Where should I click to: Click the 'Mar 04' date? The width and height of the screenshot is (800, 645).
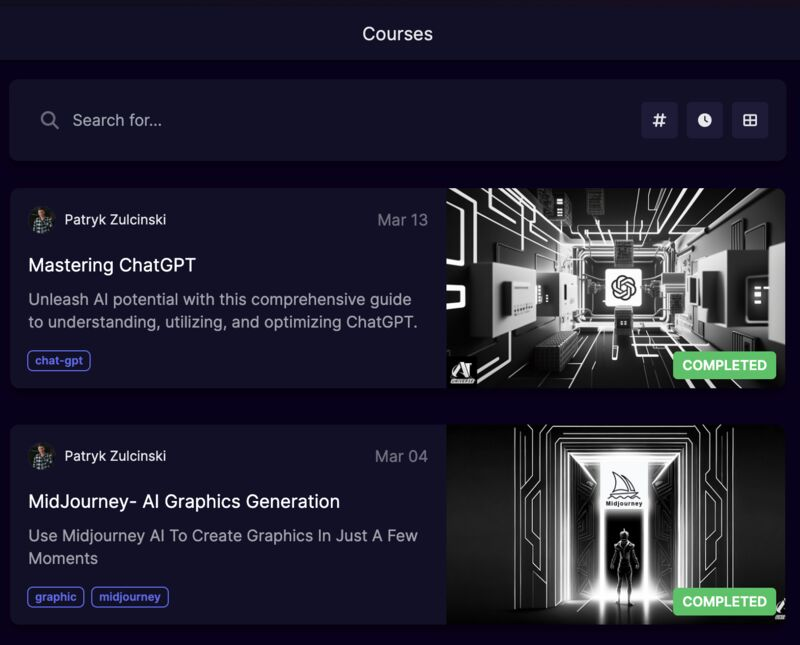[x=401, y=456]
